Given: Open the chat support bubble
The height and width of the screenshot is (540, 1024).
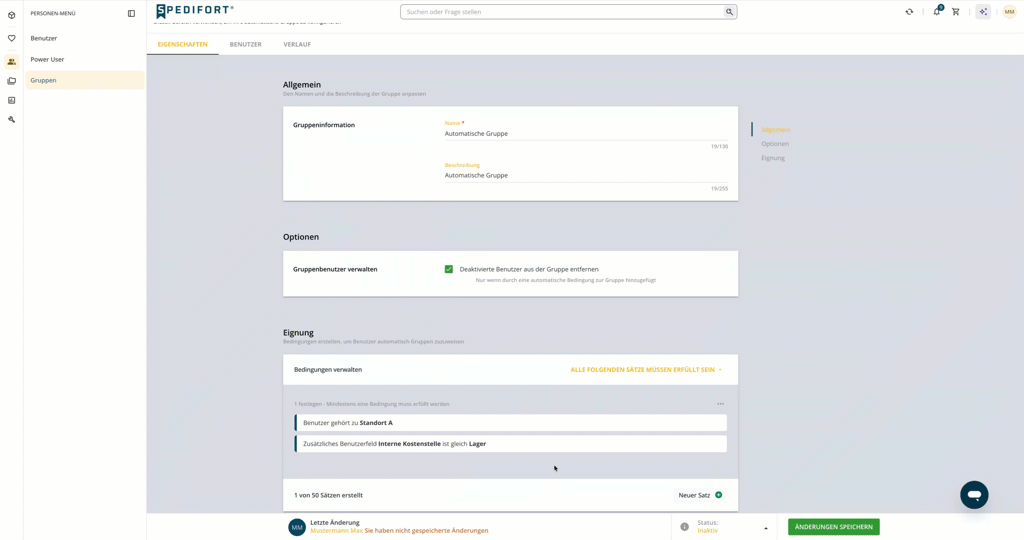Looking at the screenshot, I should 974,495.
